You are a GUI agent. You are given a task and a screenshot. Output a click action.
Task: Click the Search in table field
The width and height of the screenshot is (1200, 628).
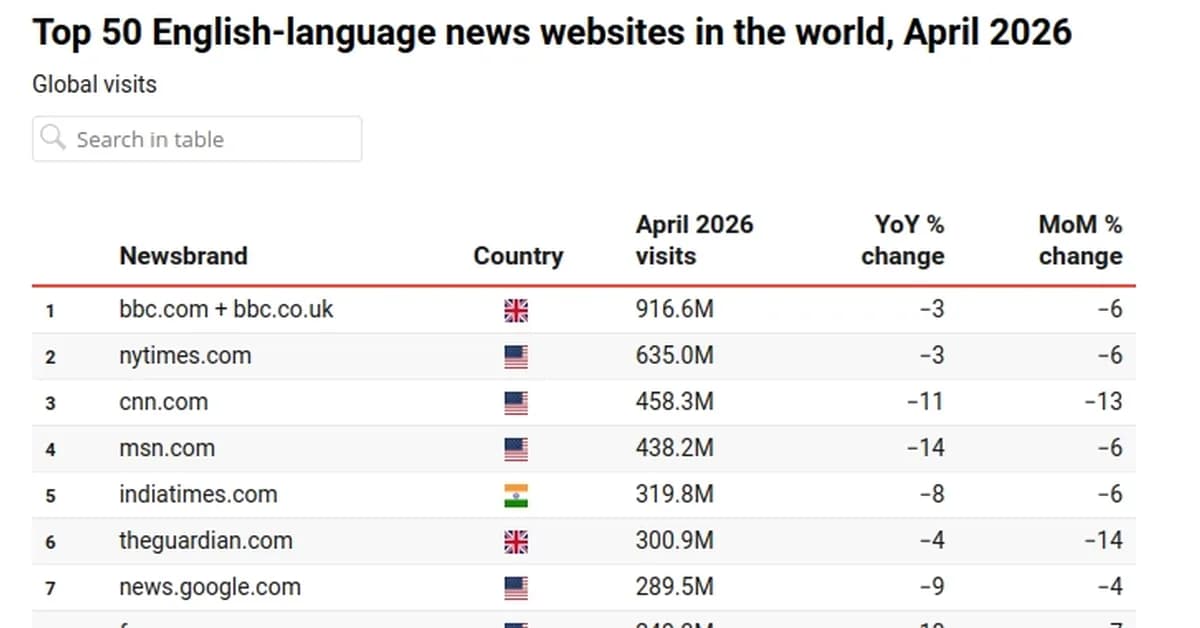(197, 139)
